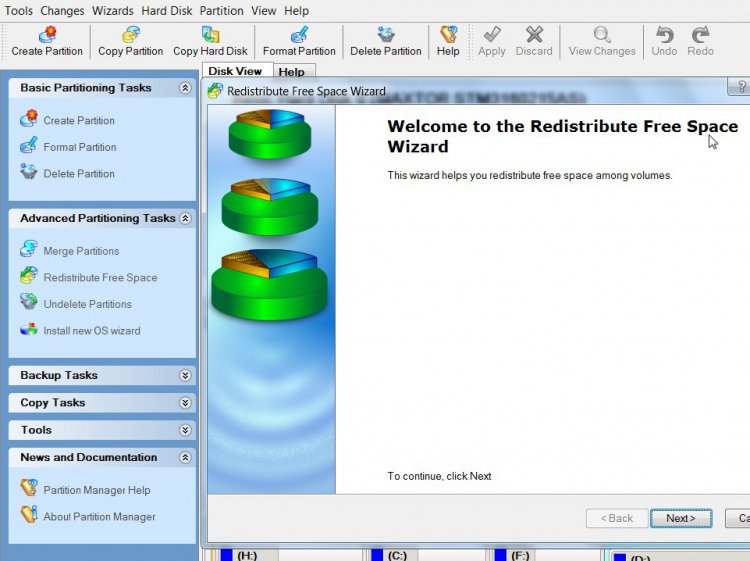Open the Tools menu
750x561 pixels.
pos(18,11)
